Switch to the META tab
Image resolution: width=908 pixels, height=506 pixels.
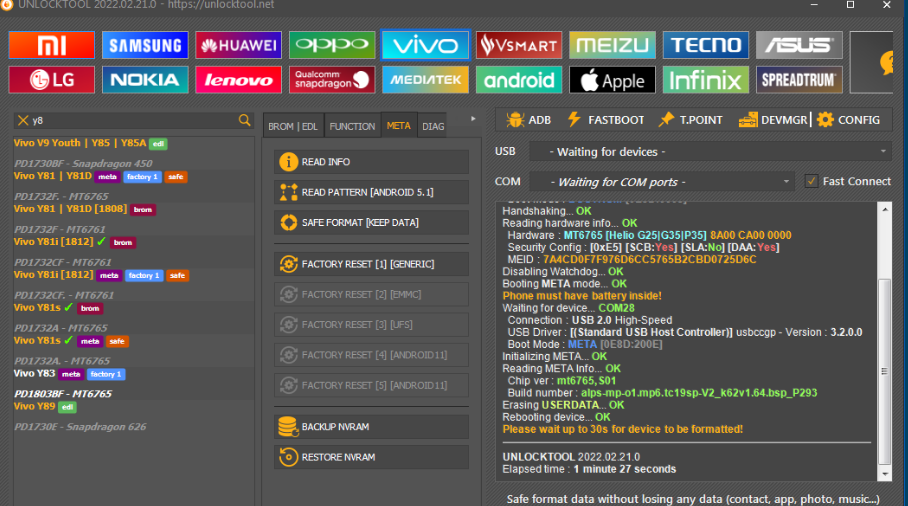point(398,126)
